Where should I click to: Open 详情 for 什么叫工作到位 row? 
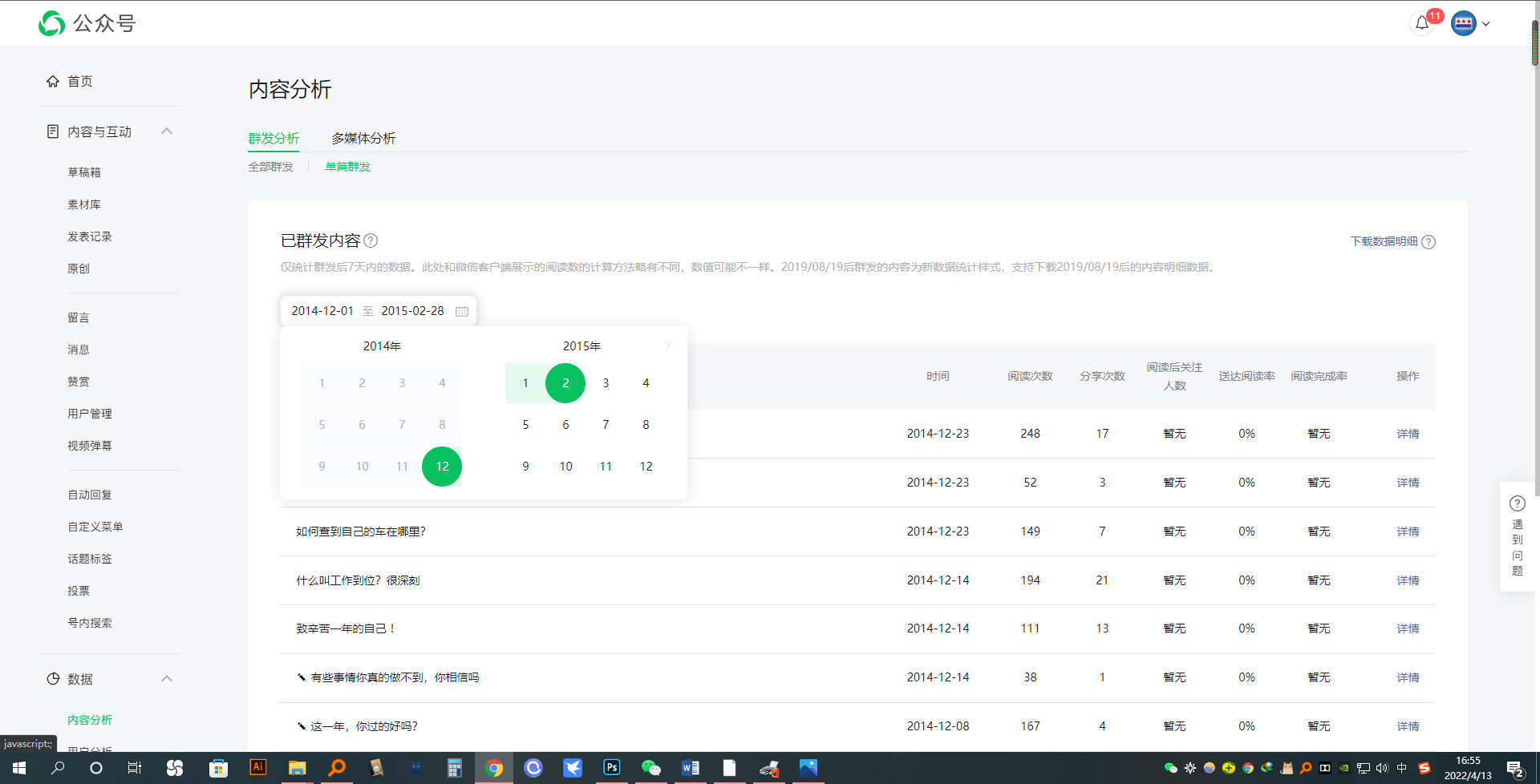coord(1408,580)
